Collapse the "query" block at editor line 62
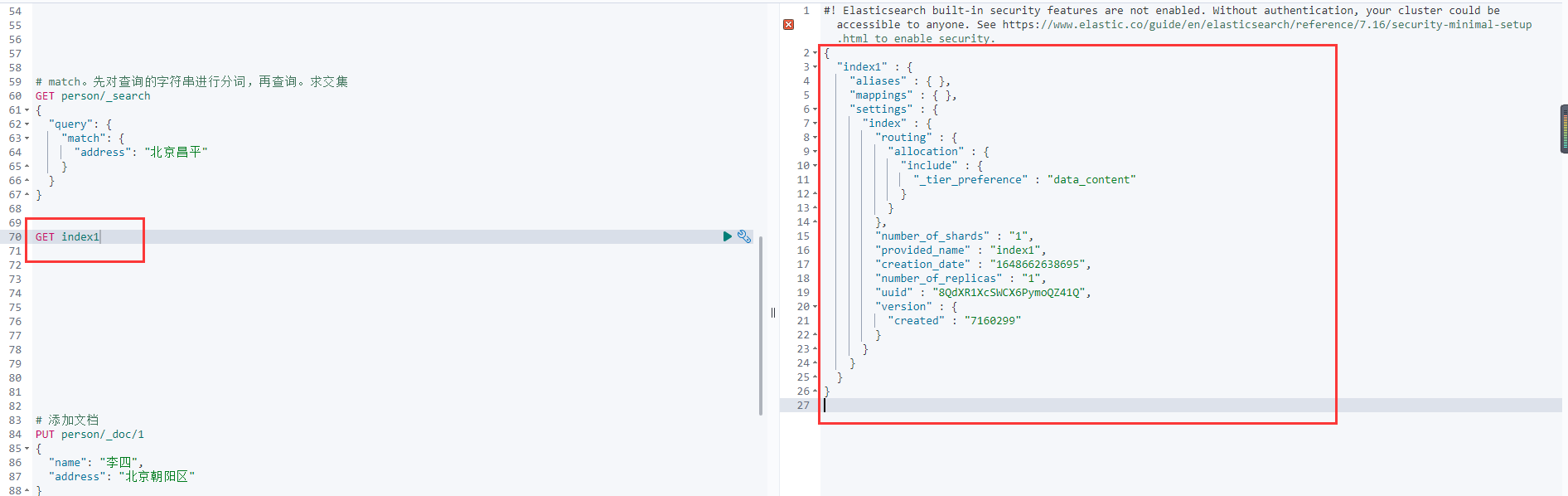 pyautogui.click(x=27, y=124)
